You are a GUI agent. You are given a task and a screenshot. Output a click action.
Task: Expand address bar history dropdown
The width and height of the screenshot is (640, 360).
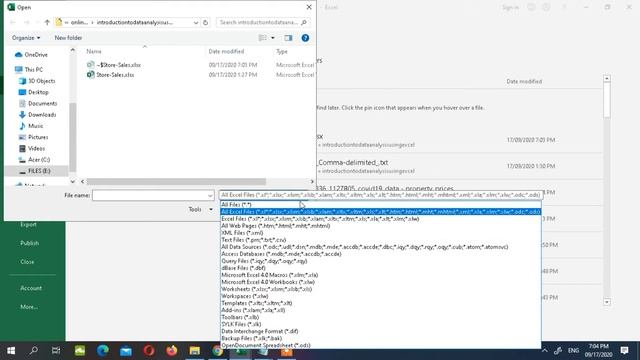tap(196, 22)
